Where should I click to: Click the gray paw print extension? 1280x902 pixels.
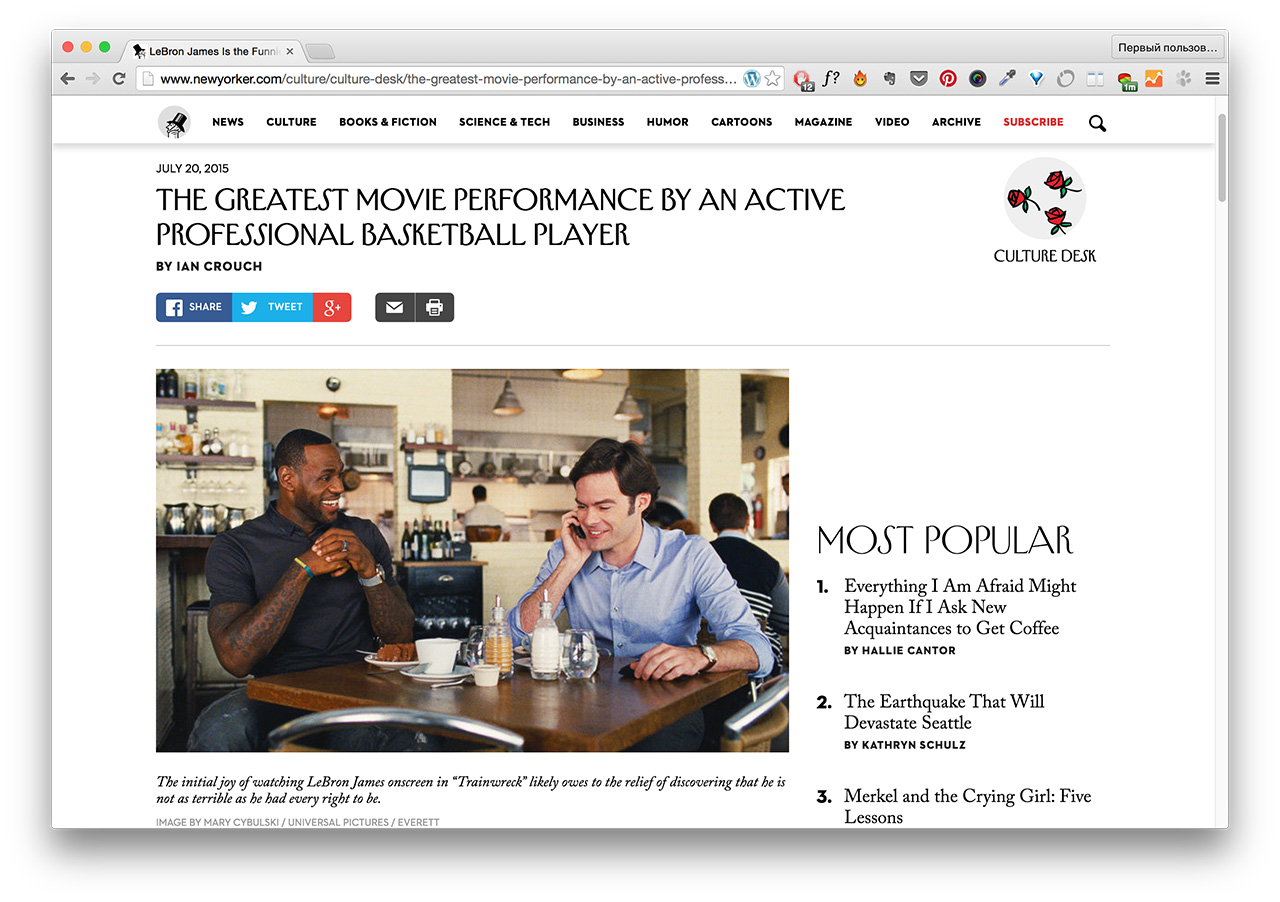[1184, 78]
